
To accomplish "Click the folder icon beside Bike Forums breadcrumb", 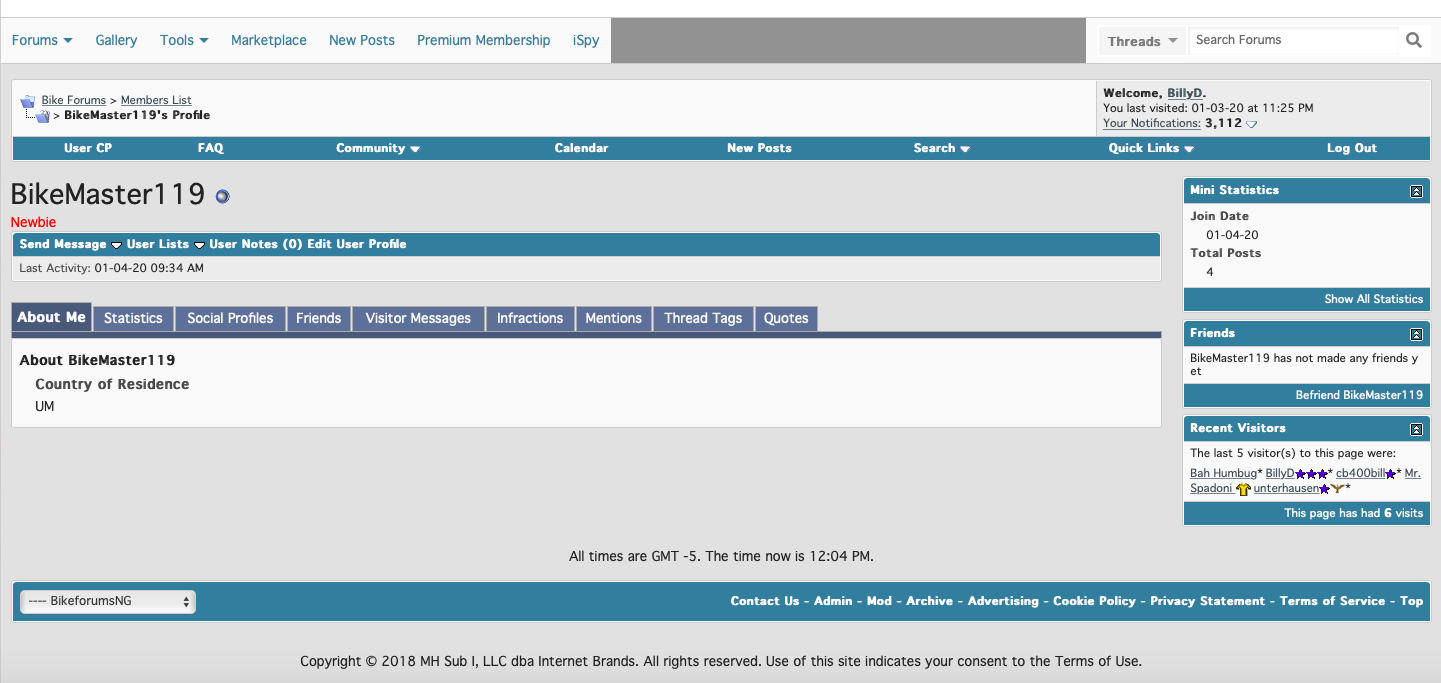I will click(x=27, y=101).
